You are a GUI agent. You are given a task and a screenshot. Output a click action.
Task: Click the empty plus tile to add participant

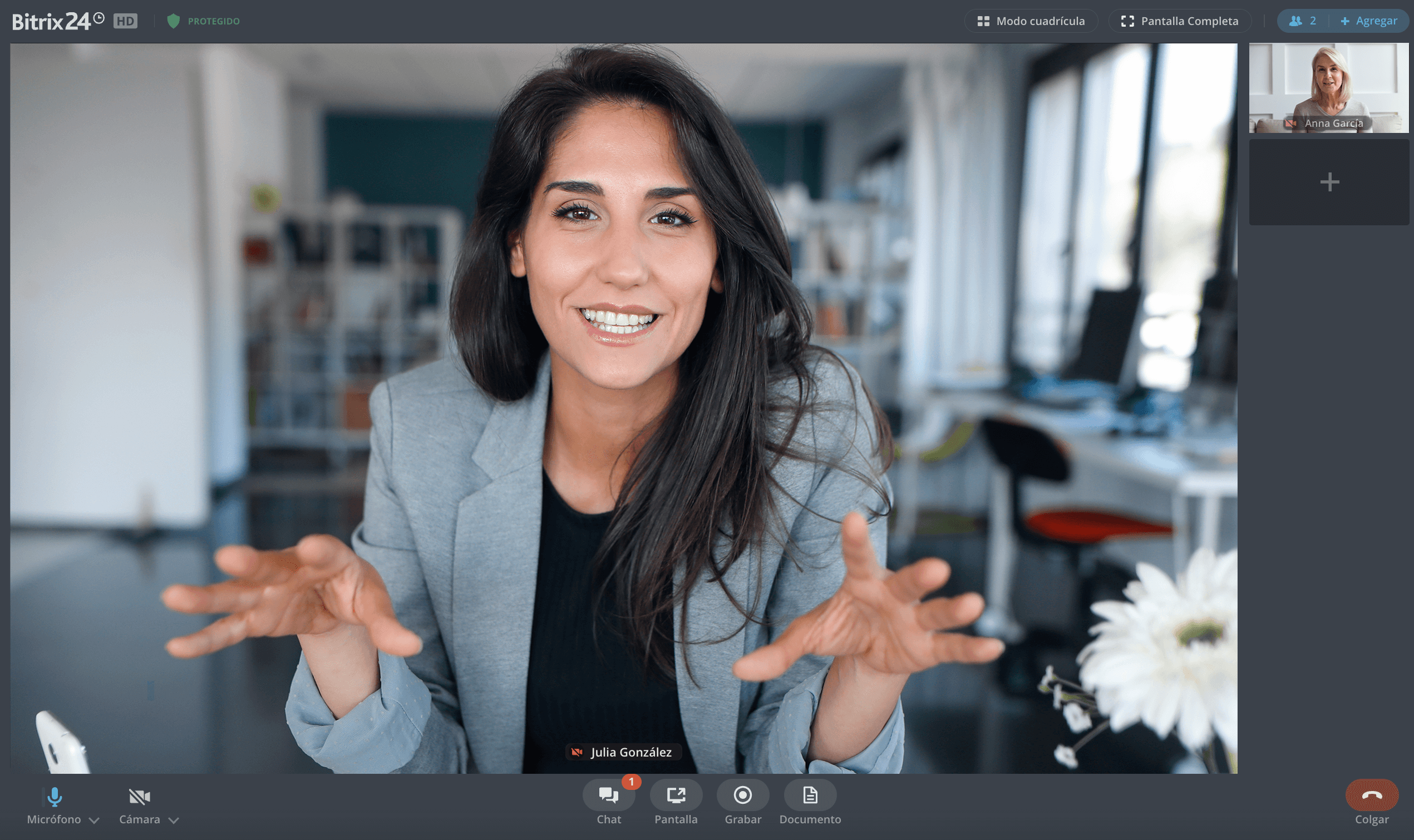(1328, 182)
